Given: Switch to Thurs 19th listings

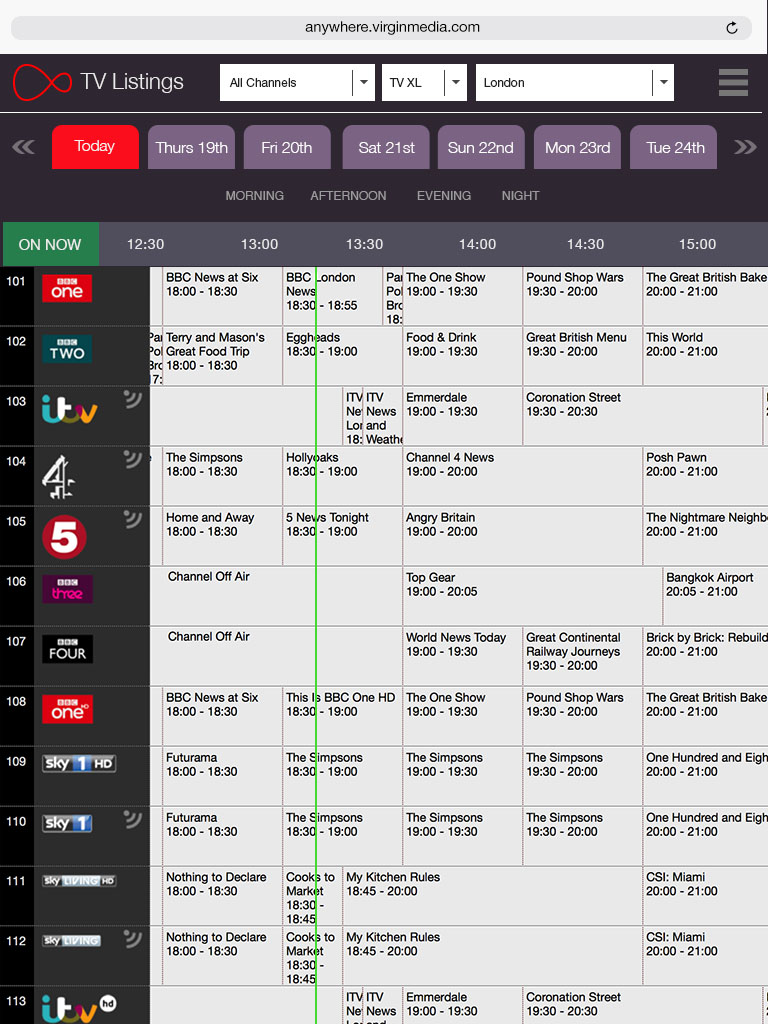Looking at the screenshot, I should (191, 147).
